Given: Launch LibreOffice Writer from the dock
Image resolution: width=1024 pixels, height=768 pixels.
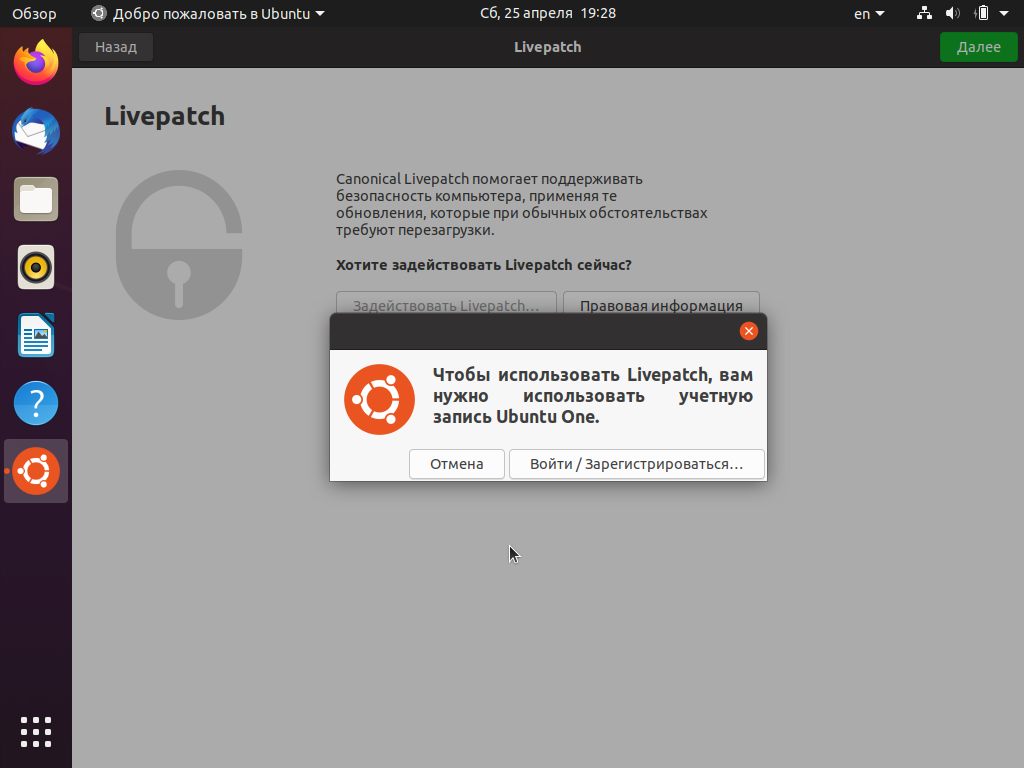Looking at the screenshot, I should coord(36,335).
